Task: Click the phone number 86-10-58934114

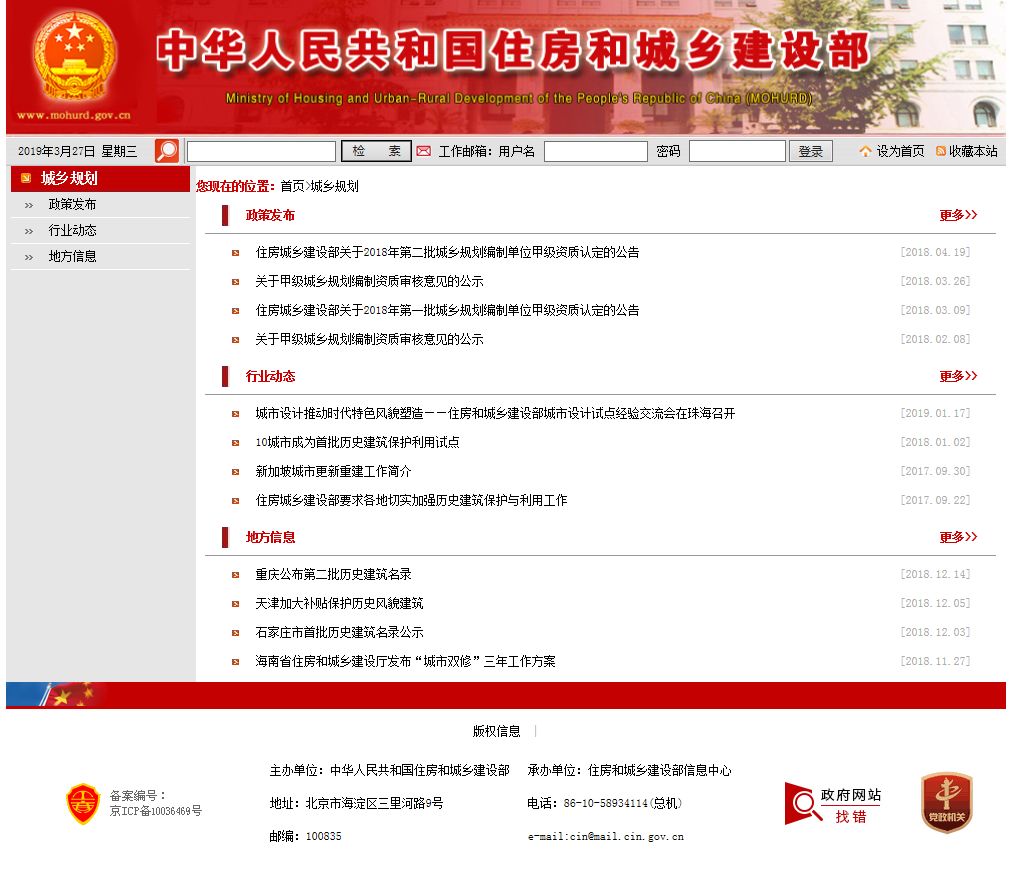Action: click(606, 803)
